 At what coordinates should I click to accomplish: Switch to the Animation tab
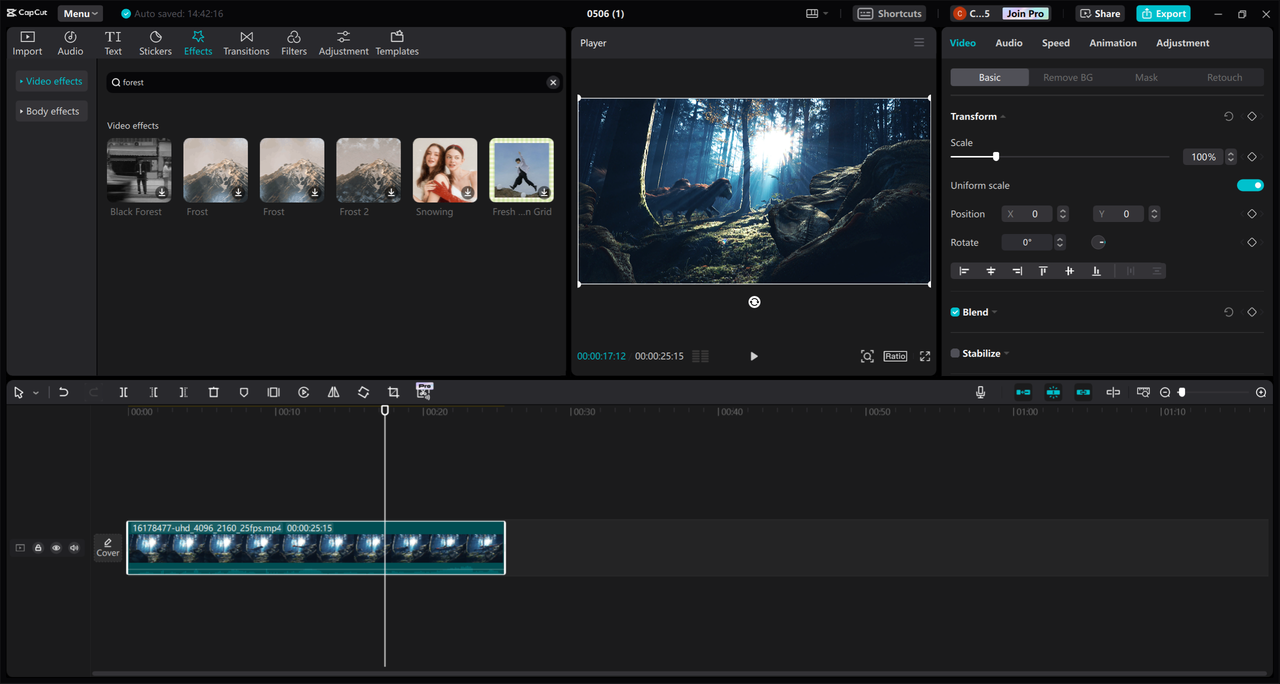click(1113, 43)
